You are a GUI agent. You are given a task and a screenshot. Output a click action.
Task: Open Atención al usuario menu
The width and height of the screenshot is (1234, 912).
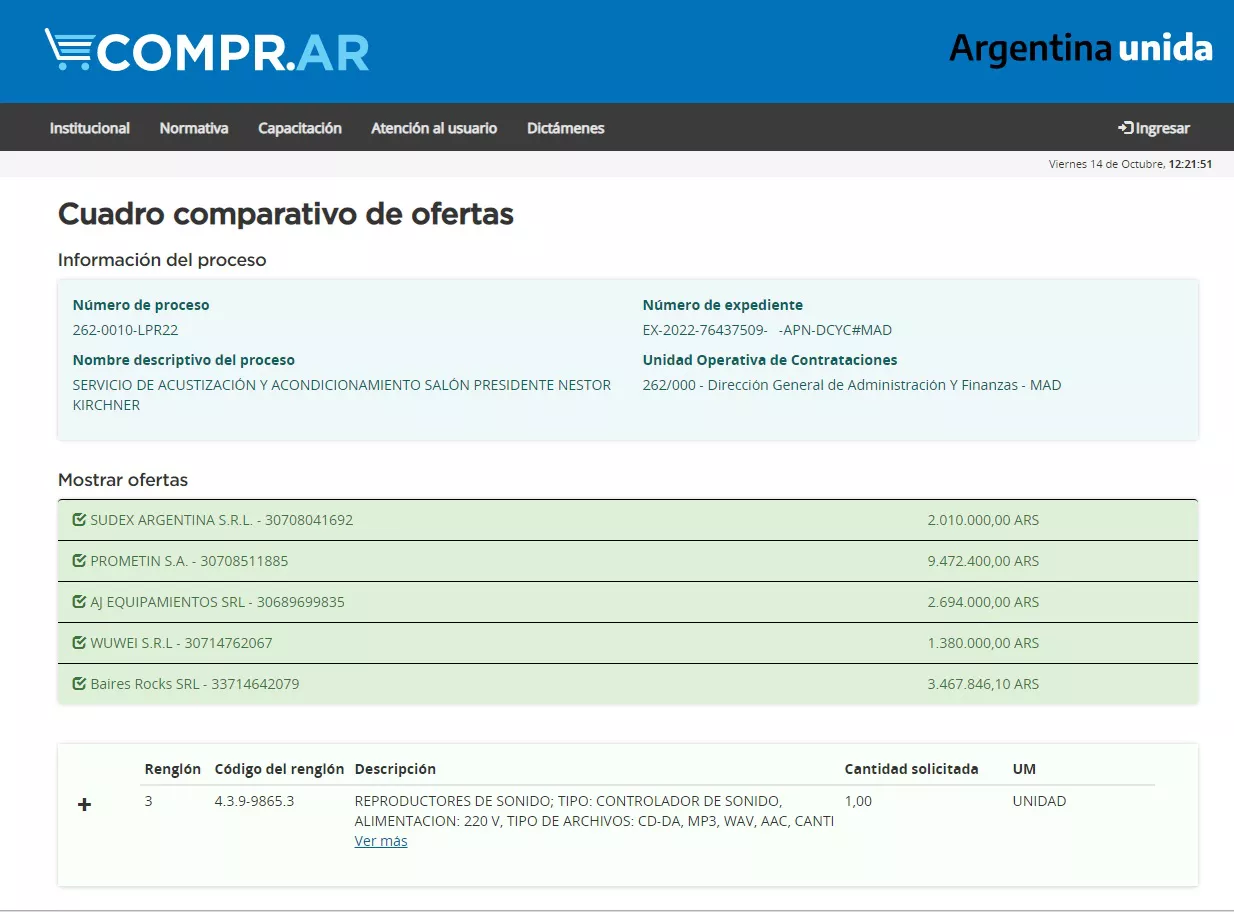point(434,128)
